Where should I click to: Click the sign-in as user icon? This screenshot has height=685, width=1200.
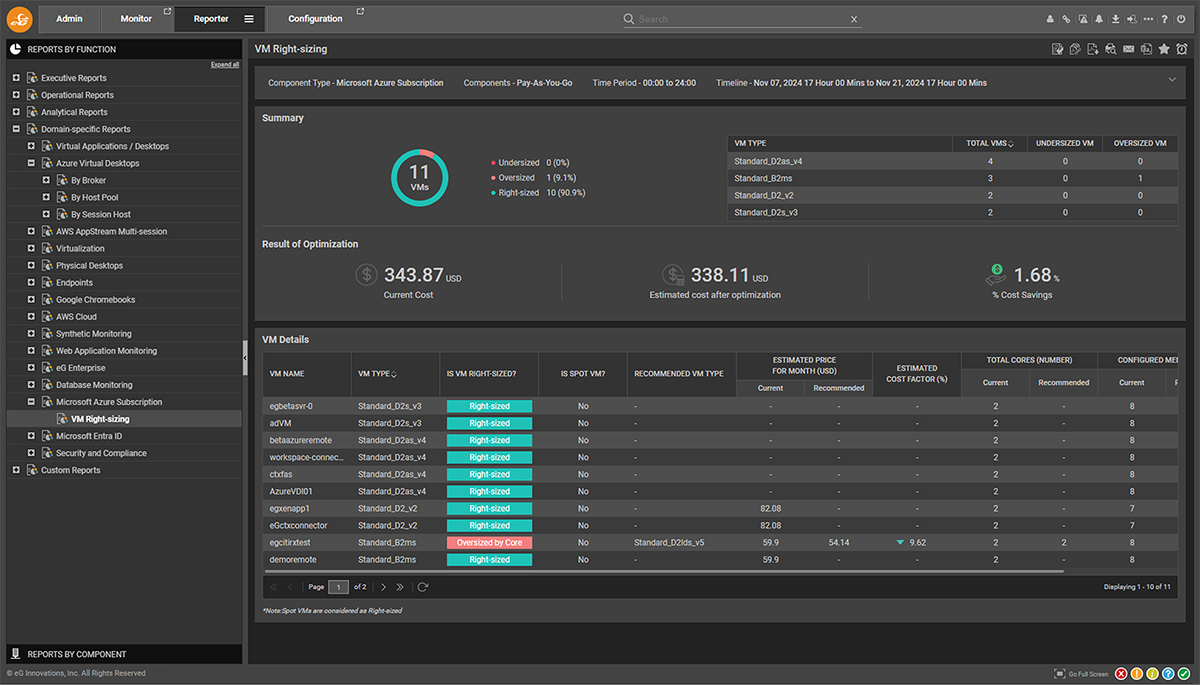(x=1131, y=19)
